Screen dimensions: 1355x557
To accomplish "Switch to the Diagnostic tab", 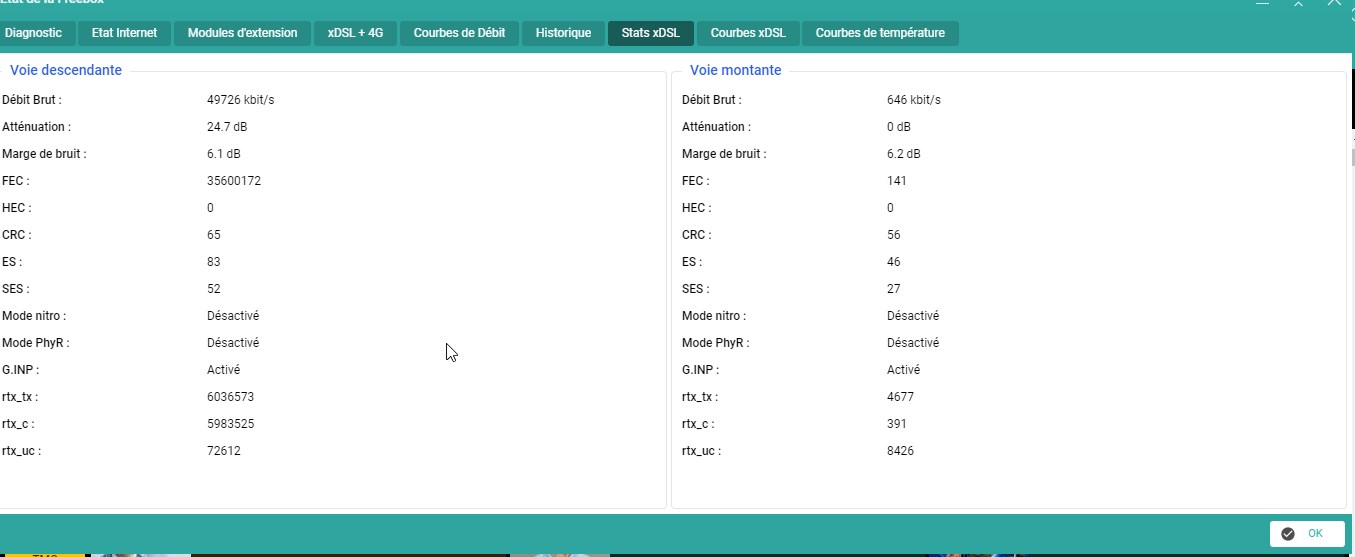I will click(x=36, y=33).
